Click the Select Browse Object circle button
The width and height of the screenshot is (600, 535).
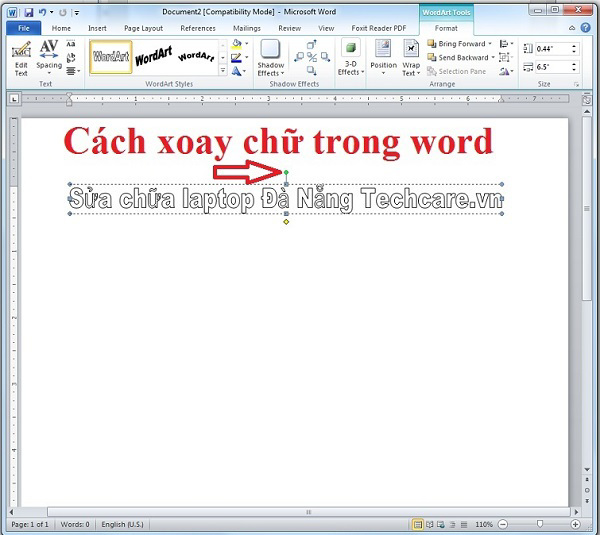tap(587, 490)
